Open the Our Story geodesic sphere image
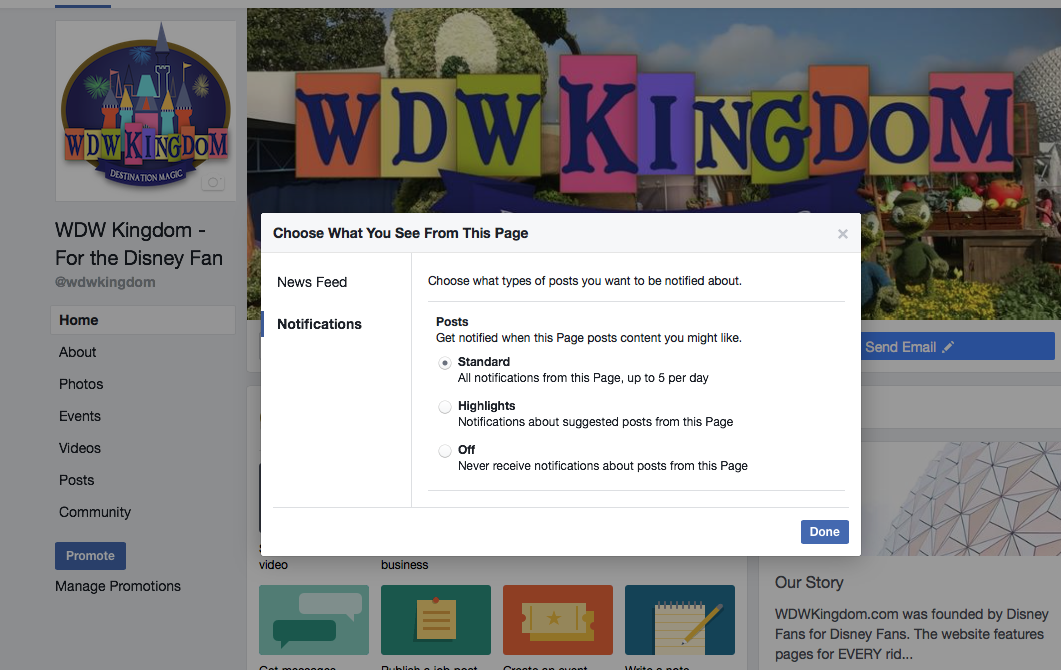The width and height of the screenshot is (1061, 670). 961,499
